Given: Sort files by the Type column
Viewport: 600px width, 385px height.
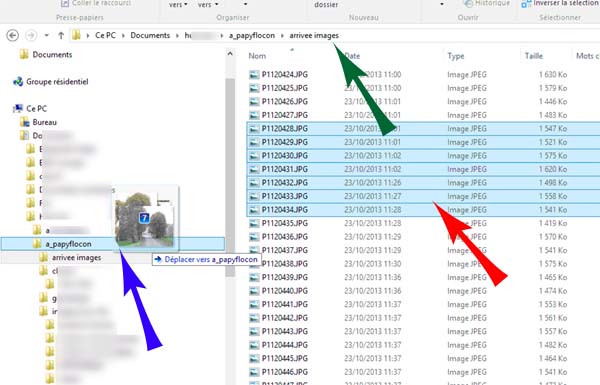Looking at the screenshot, I should coord(456,56).
